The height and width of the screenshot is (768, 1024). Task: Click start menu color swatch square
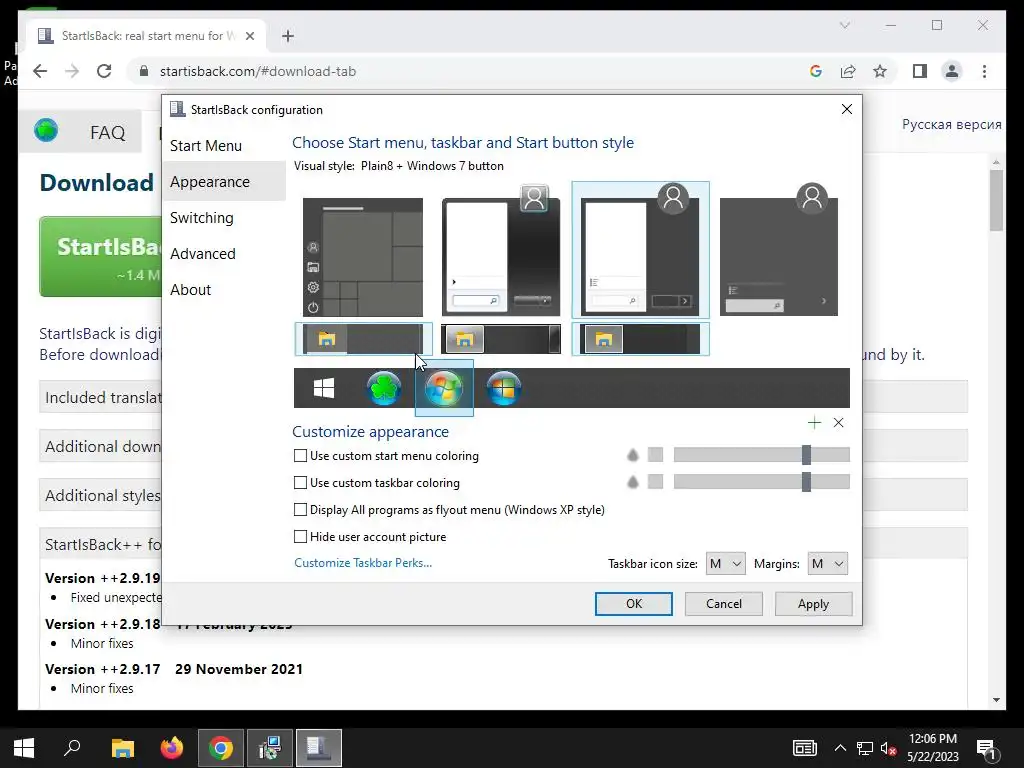tap(655, 455)
